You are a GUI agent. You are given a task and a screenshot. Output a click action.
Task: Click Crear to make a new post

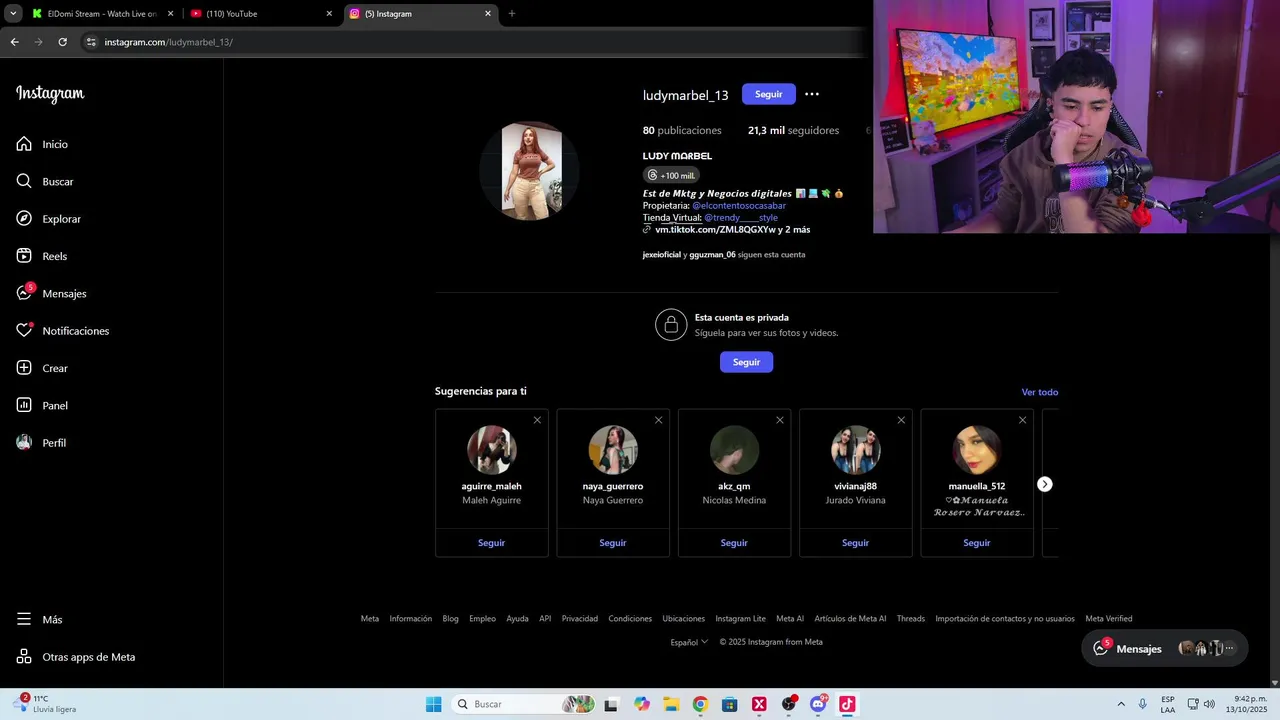coord(42,368)
